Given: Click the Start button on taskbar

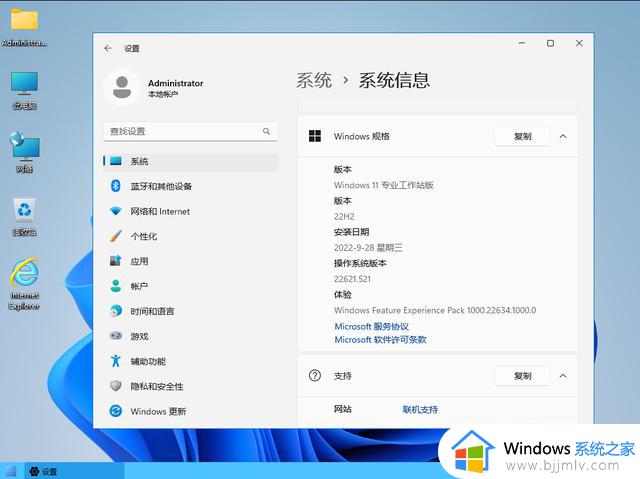Looking at the screenshot, I should pyautogui.click(x=11, y=471).
